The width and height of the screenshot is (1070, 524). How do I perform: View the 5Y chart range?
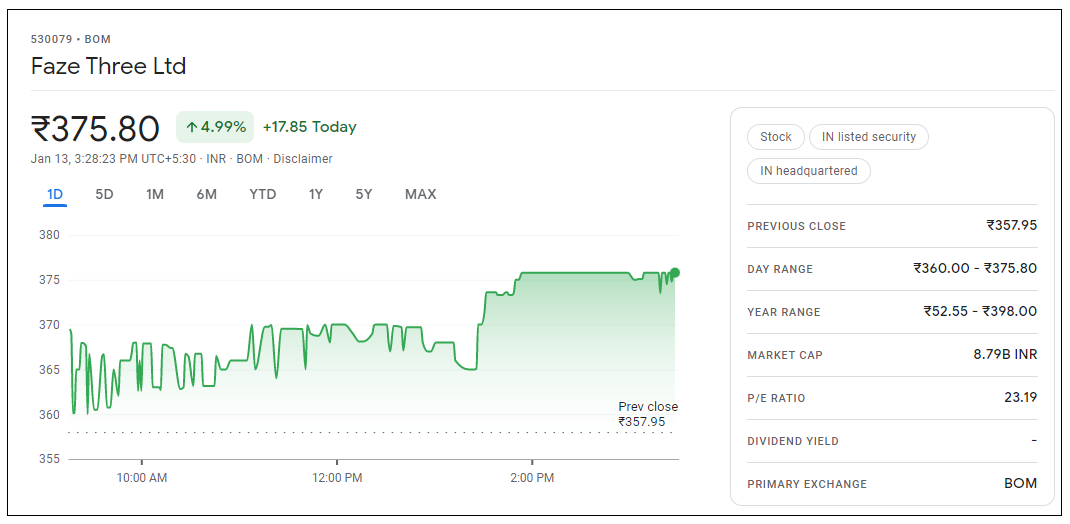364,194
